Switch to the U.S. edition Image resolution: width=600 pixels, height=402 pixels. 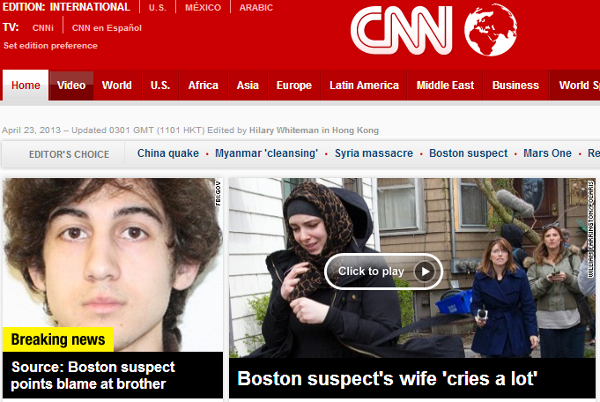158,8
